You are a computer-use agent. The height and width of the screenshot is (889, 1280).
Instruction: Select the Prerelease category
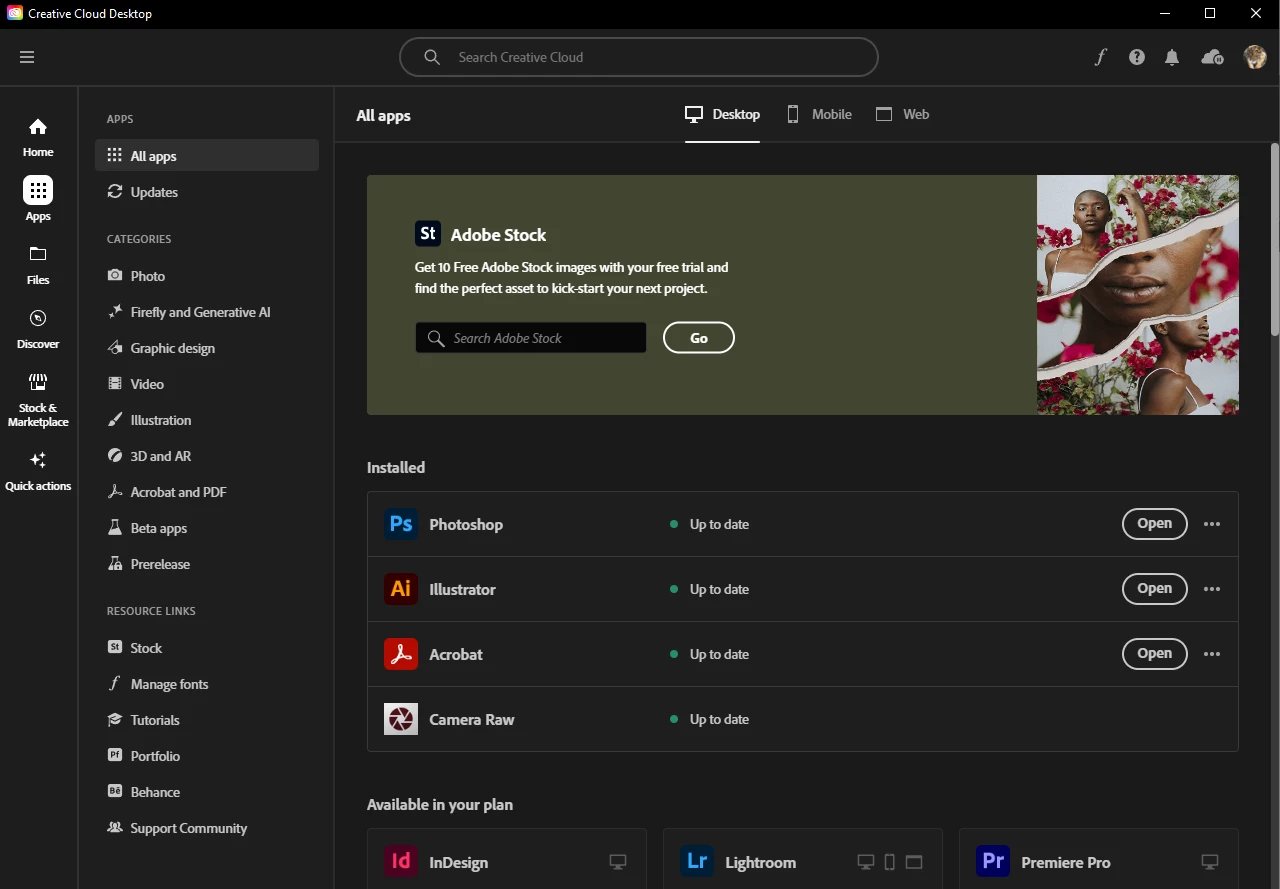[x=207, y=564]
